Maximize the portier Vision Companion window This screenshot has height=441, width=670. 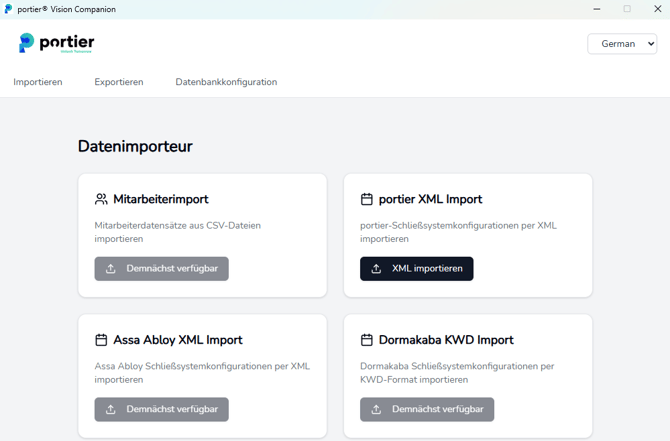pos(627,9)
